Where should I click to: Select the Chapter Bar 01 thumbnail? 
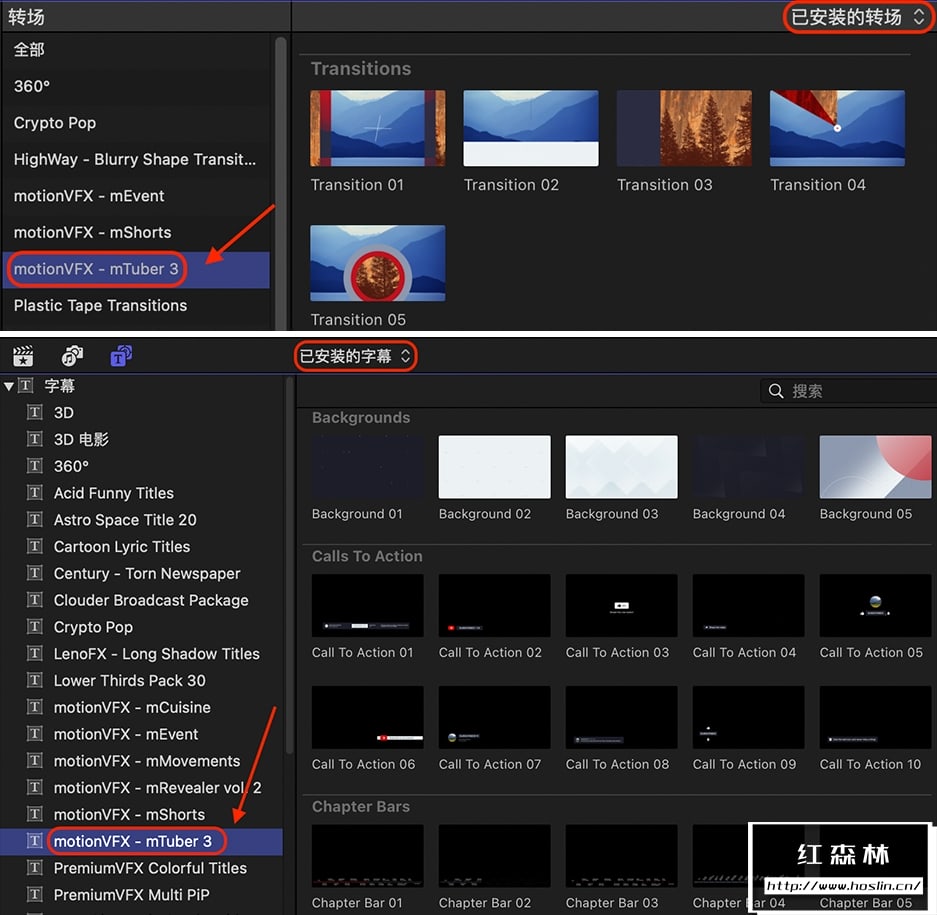(x=368, y=856)
